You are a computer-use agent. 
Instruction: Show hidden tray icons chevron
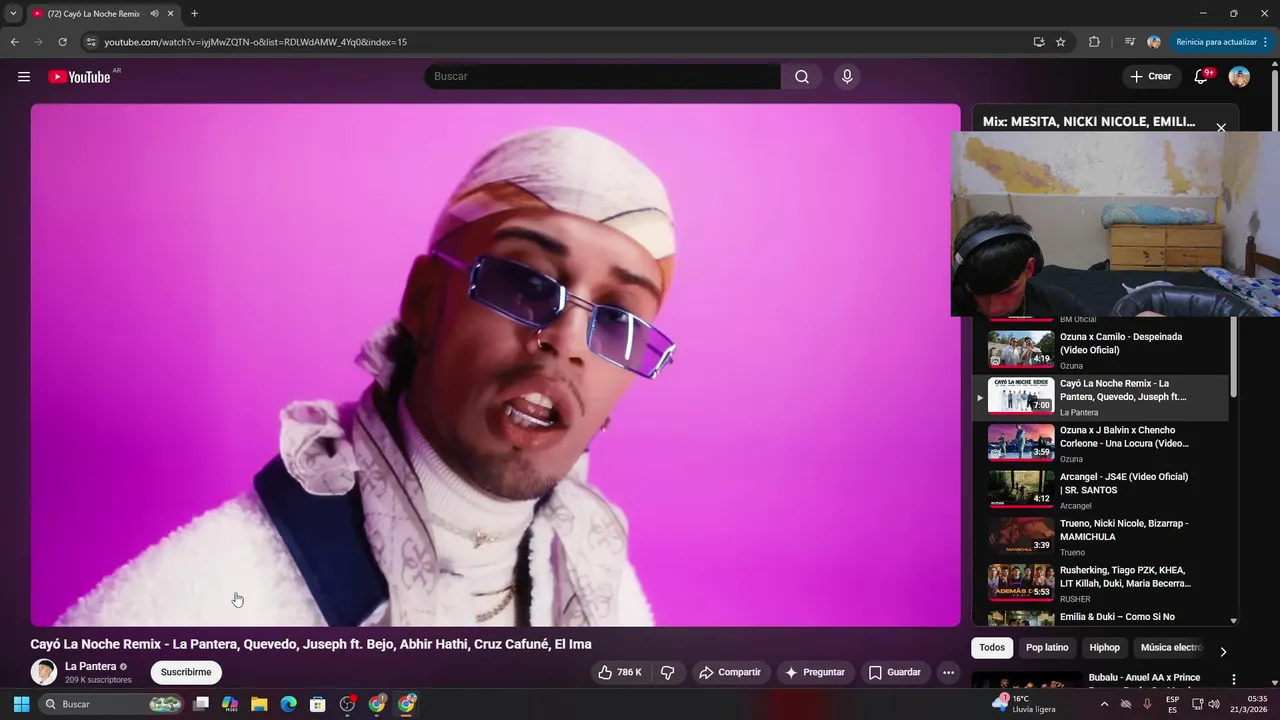tap(1104, 704)
